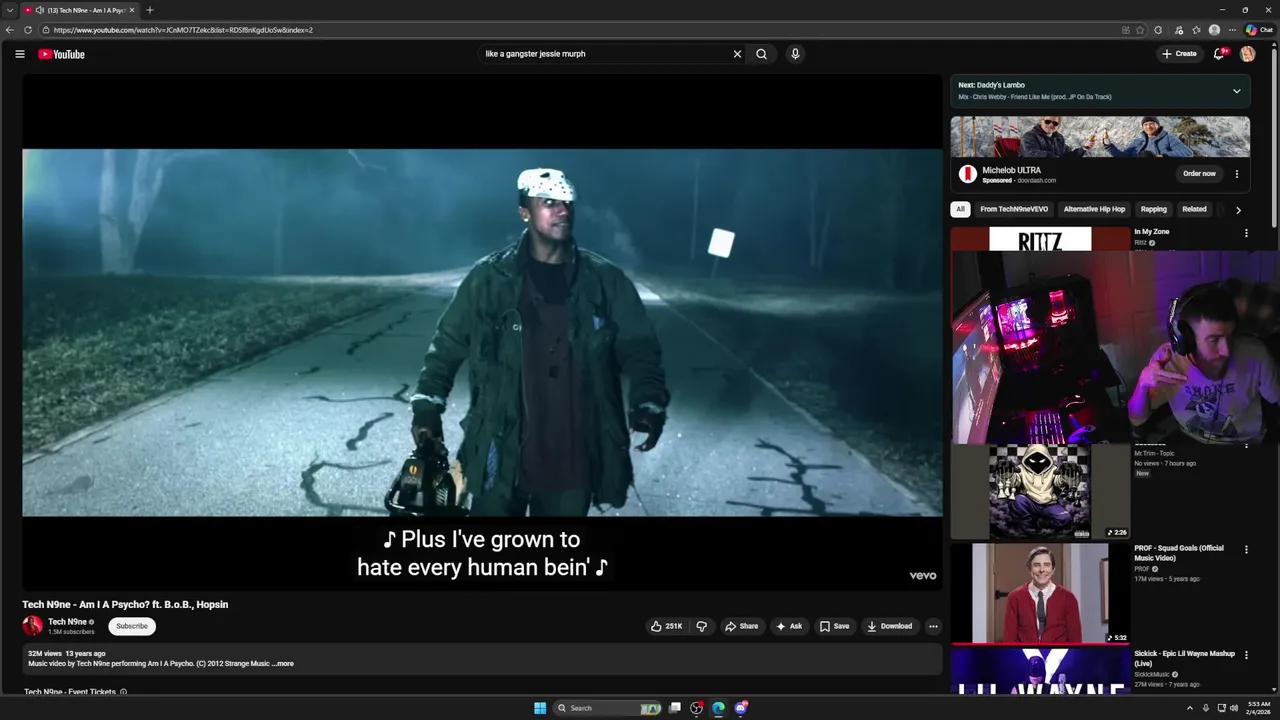Open Windows Start menu

point(540,708)
